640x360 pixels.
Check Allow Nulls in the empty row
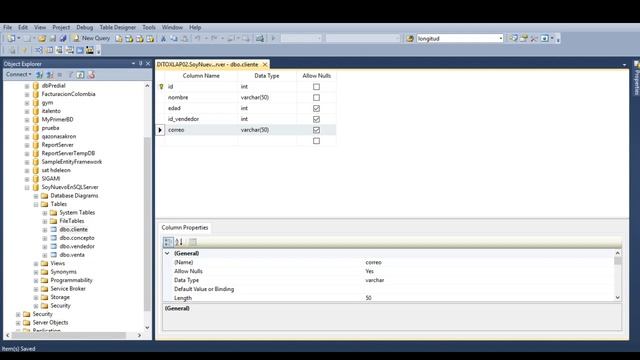click(x=316, y=141)
